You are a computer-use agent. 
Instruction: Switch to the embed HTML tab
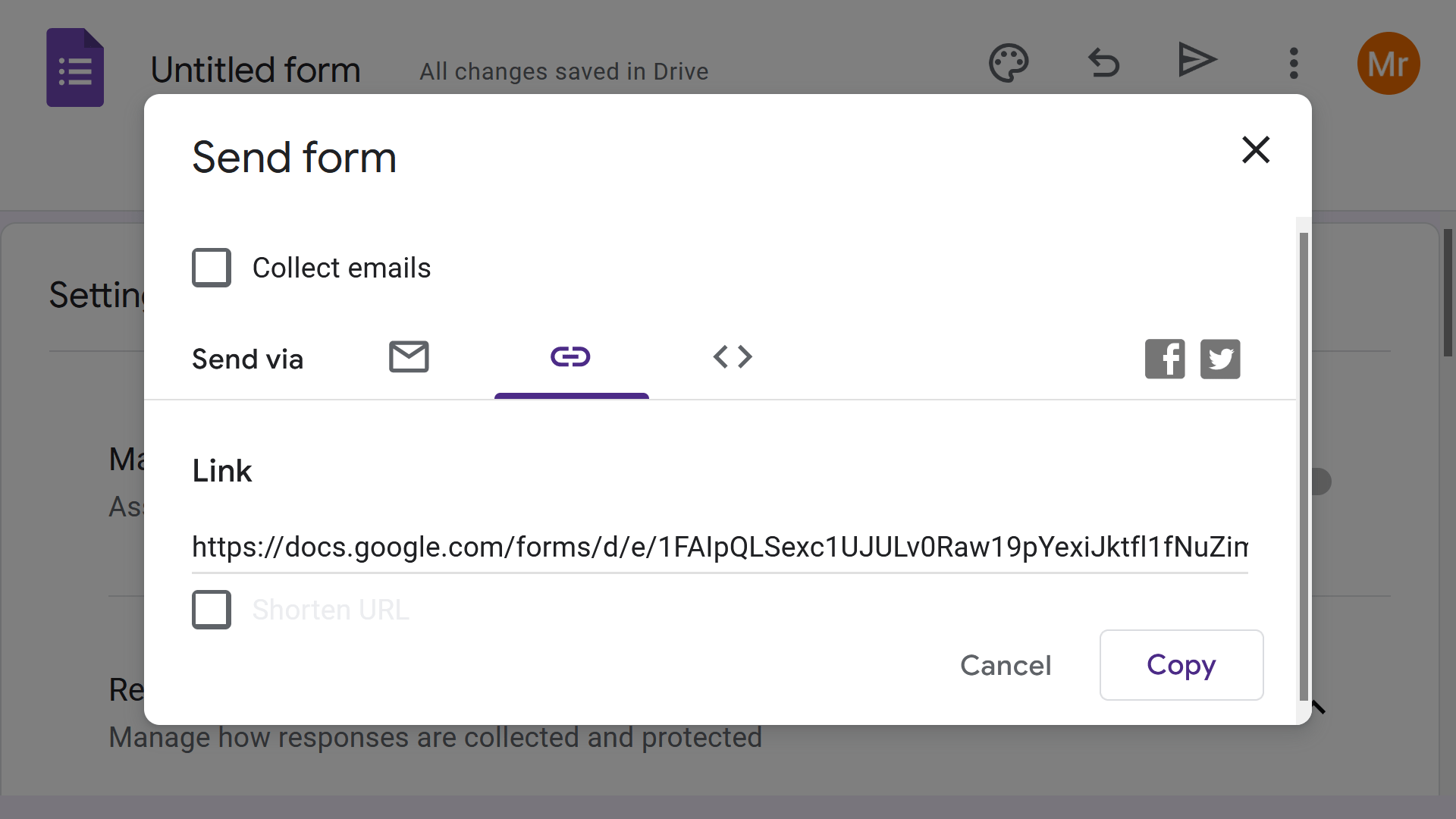[733, 357]
